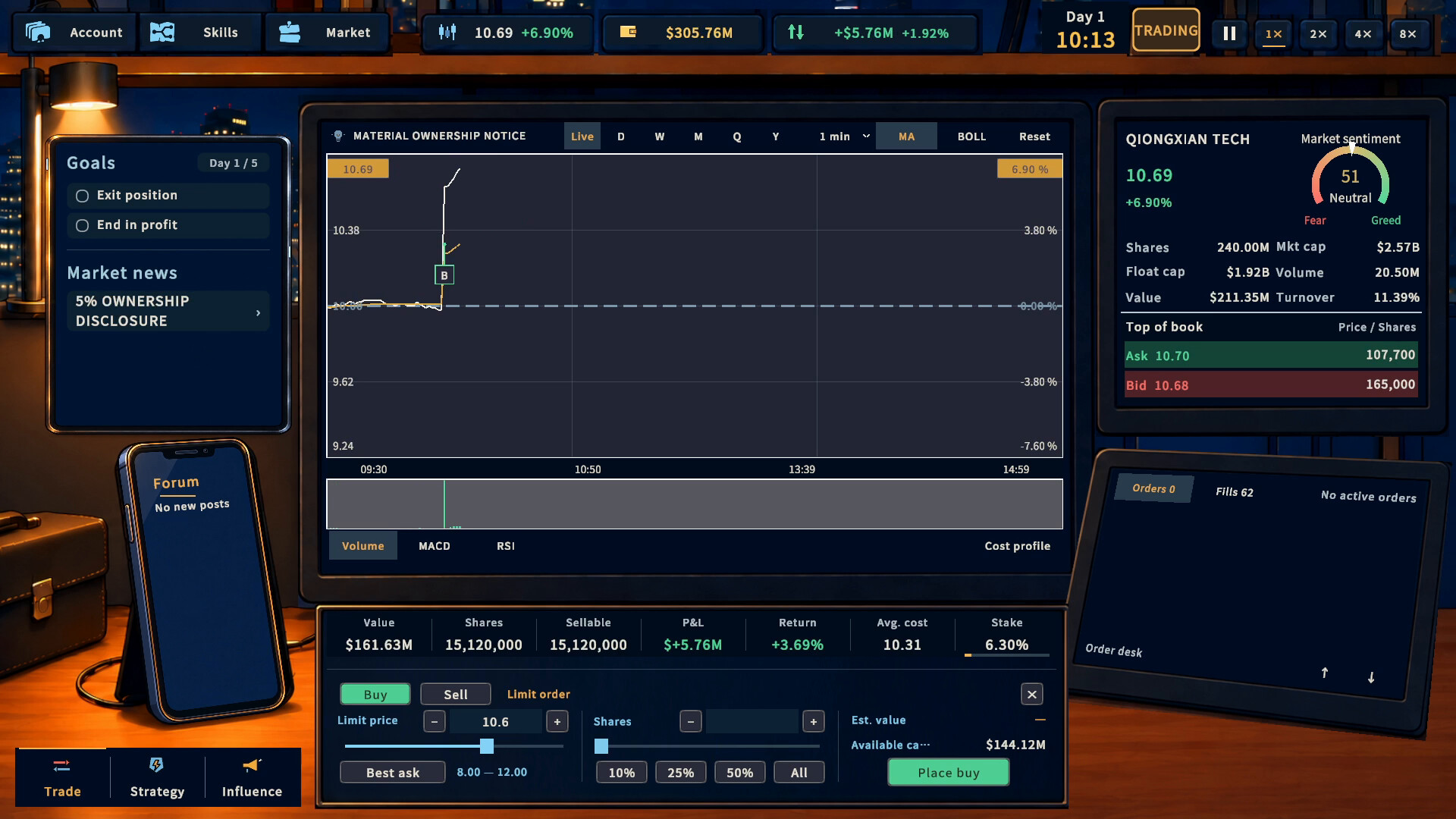Decrease limit price with minus button
The width and height of the screenshot is (1456, 819).
pos(434,721)
